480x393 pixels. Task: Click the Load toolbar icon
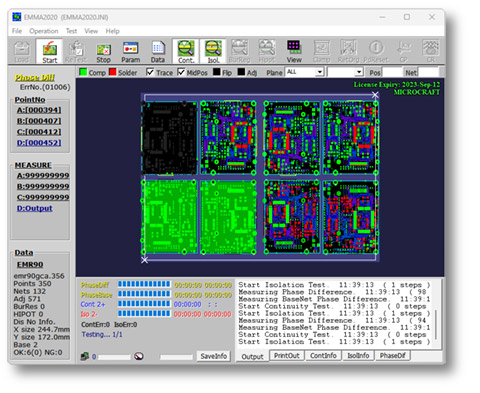click(21, 51)
